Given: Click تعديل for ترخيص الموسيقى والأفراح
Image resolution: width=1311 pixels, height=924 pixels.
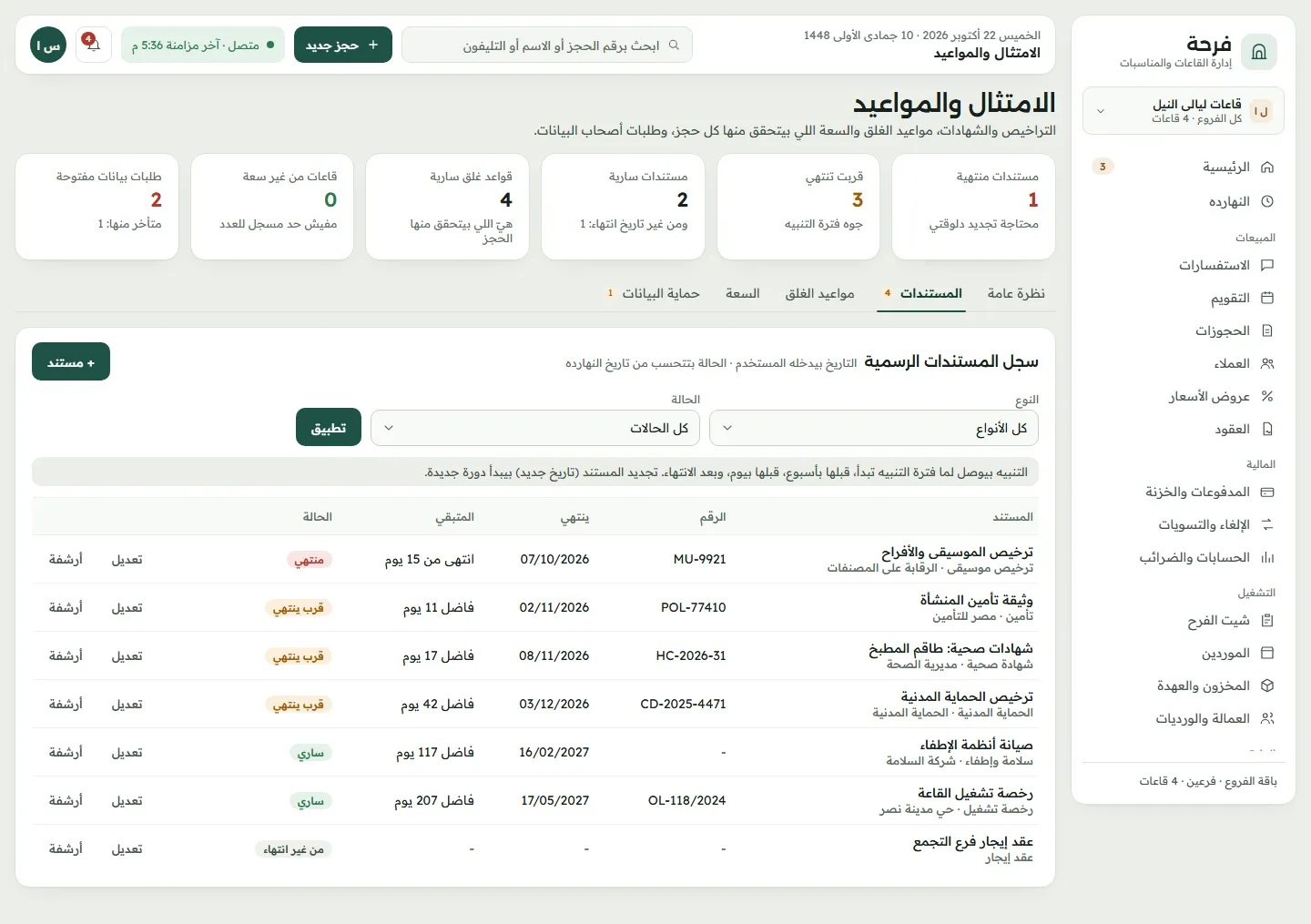Looking at the screenshot, I should pos(127,560).
